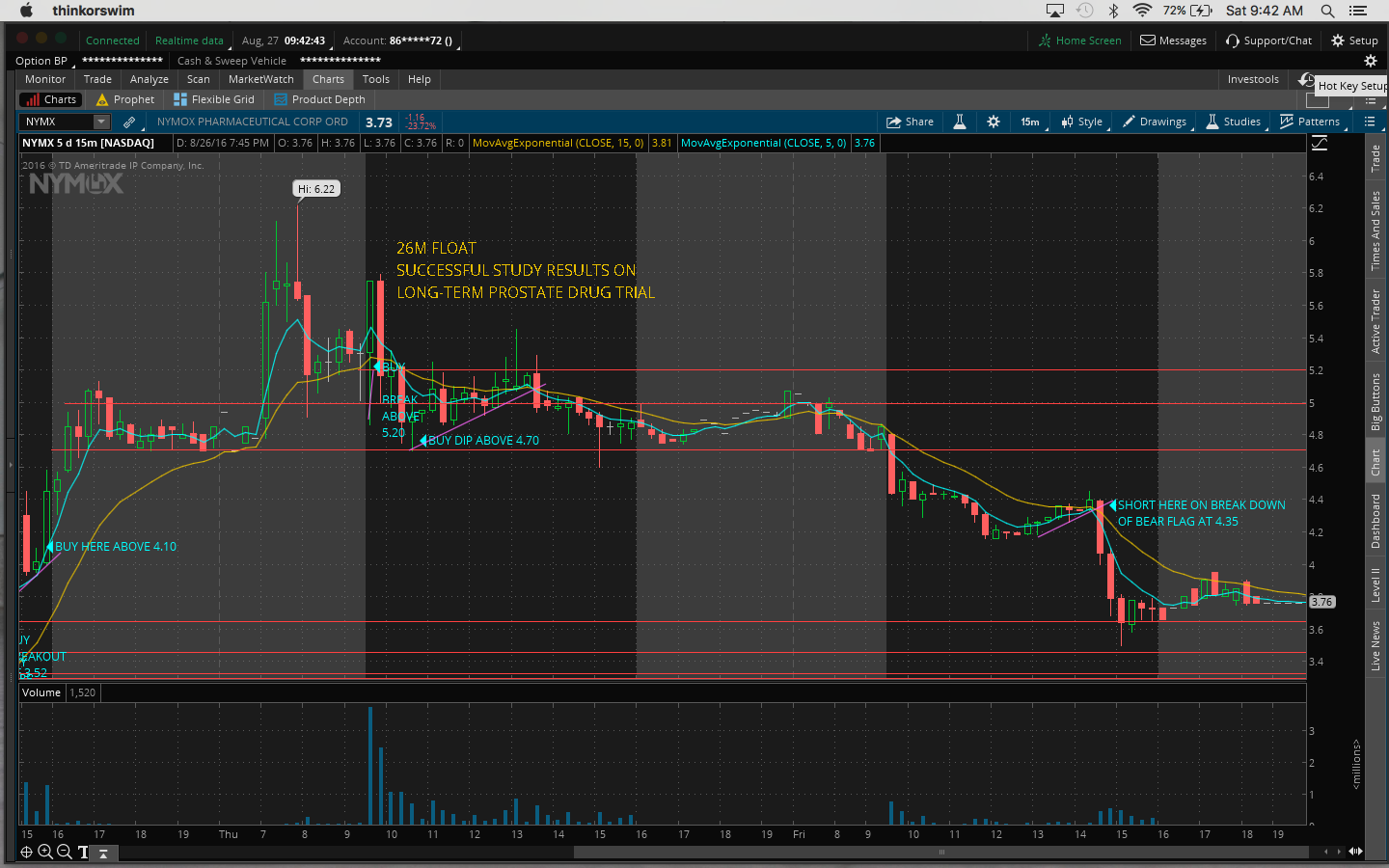
Task: Open chart settings gear icon
Action: [x=994, y=122]
